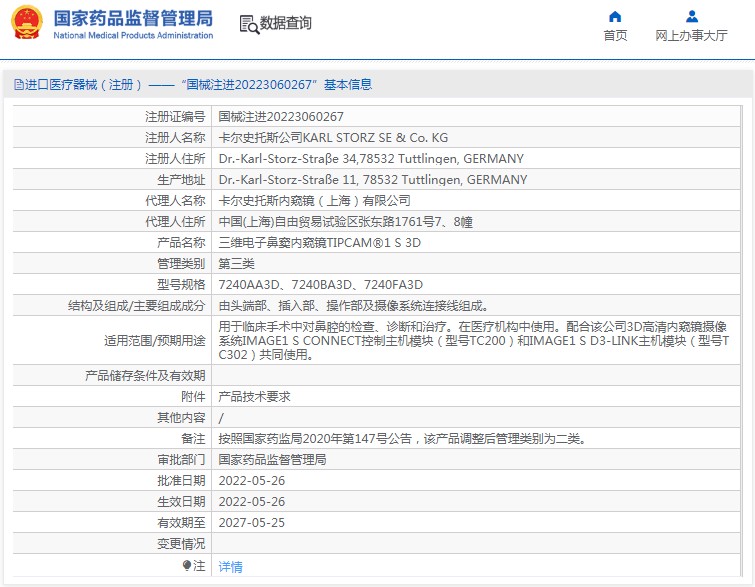This screenshot has height=587, width=755.
Task: Click the 注册证编号 label
Action: (x=175, y=117)
